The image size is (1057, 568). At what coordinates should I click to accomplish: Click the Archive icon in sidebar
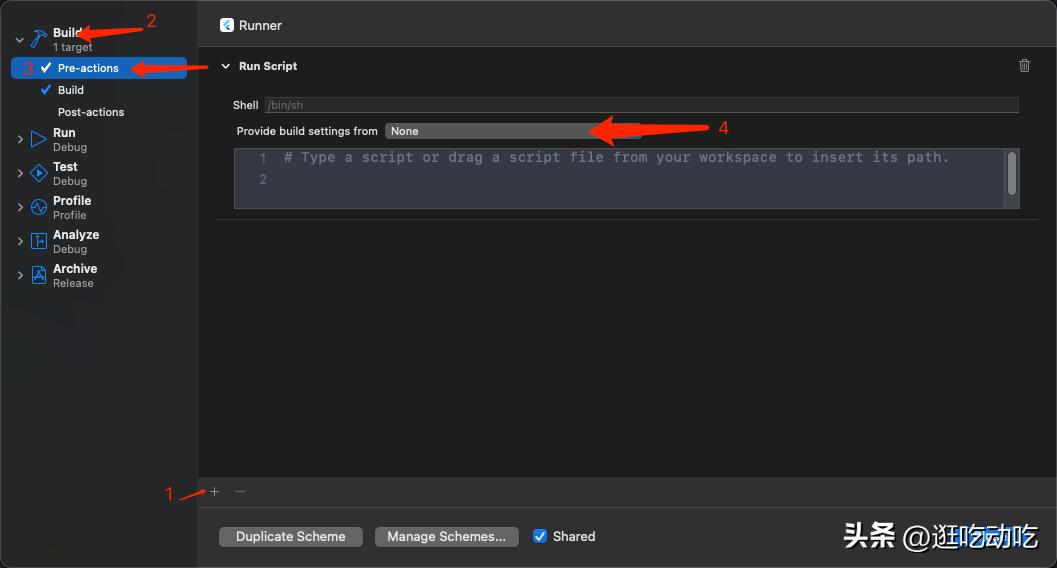tap(39, 275)
